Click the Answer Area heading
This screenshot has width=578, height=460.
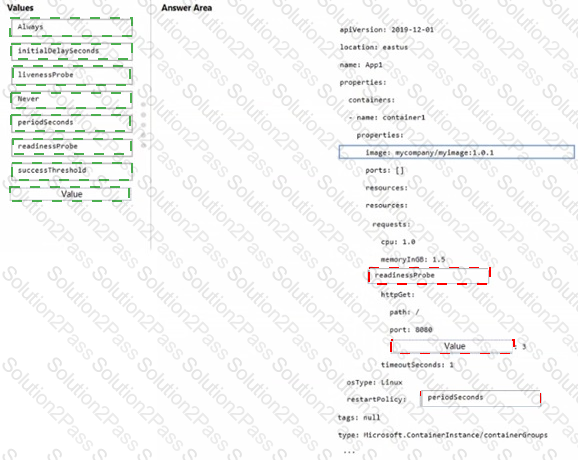[187, 8]
